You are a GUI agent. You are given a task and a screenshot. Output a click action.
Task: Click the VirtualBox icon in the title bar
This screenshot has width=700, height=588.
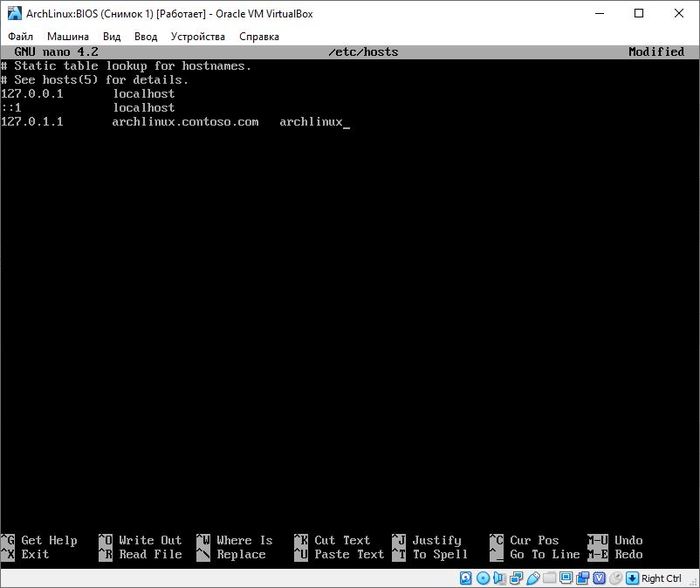click(14, 13)
